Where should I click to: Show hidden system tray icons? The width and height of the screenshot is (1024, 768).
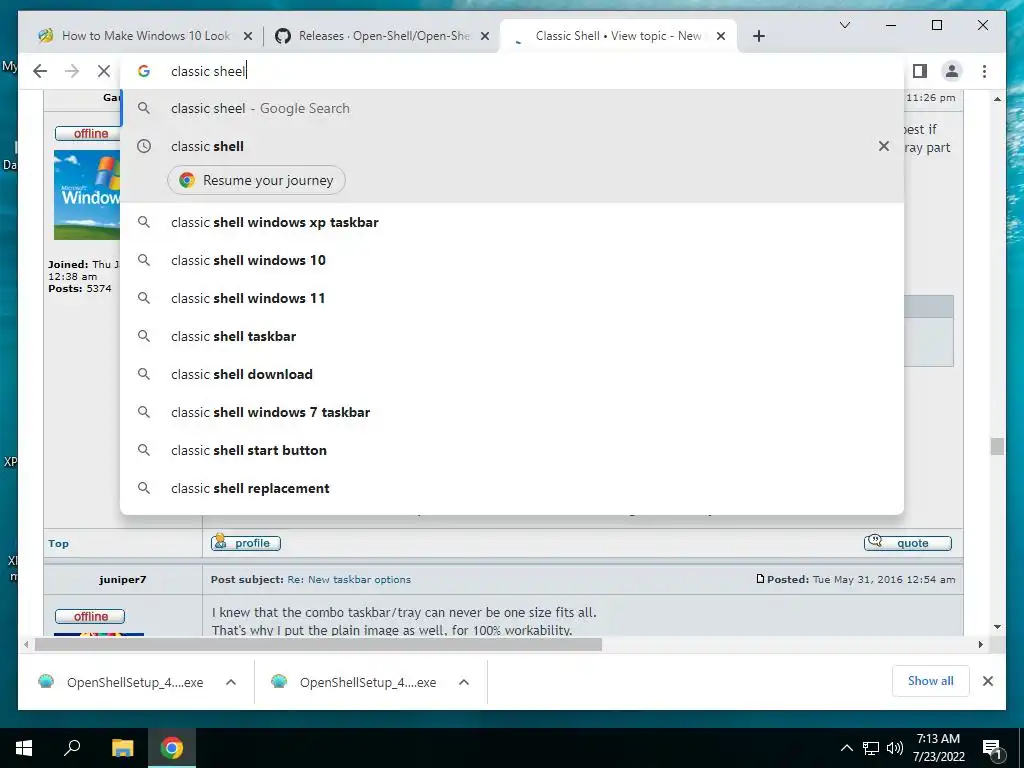coord(846,748)
